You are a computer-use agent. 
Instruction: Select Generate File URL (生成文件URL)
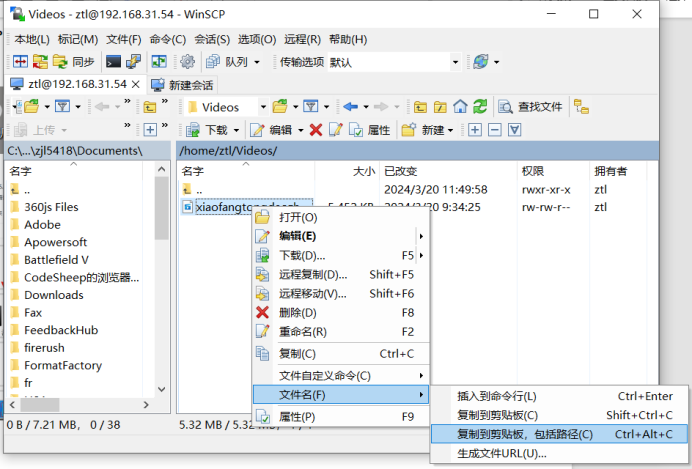pos(559,454)
